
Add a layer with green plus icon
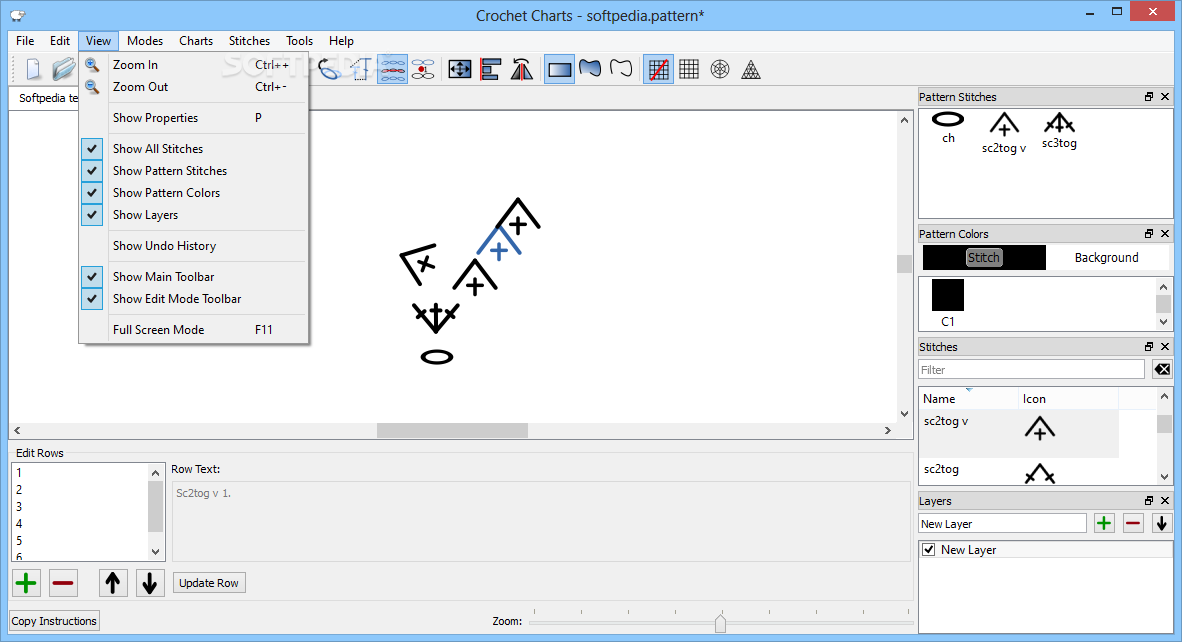1104,523
